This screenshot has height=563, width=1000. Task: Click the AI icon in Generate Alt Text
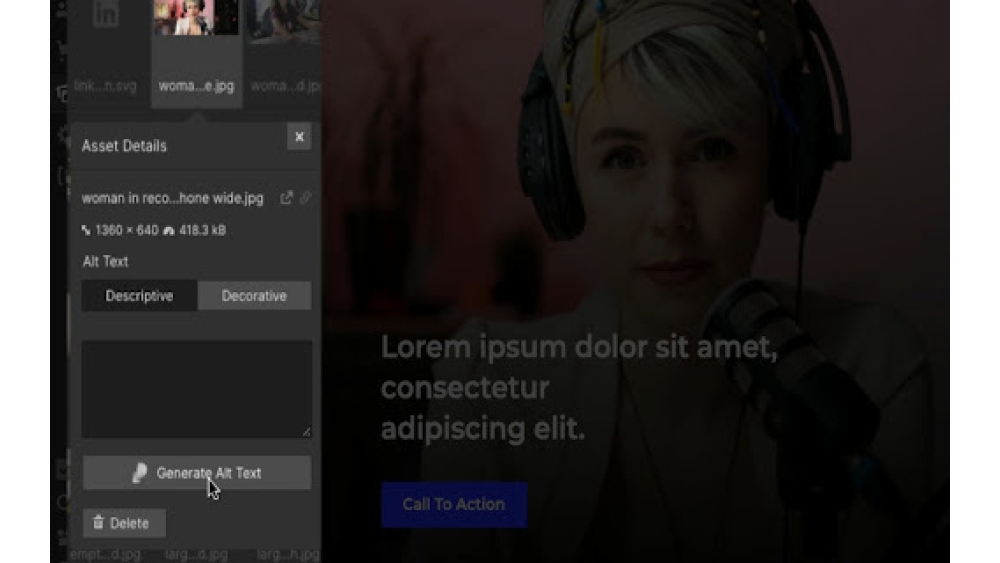point(139,473)
